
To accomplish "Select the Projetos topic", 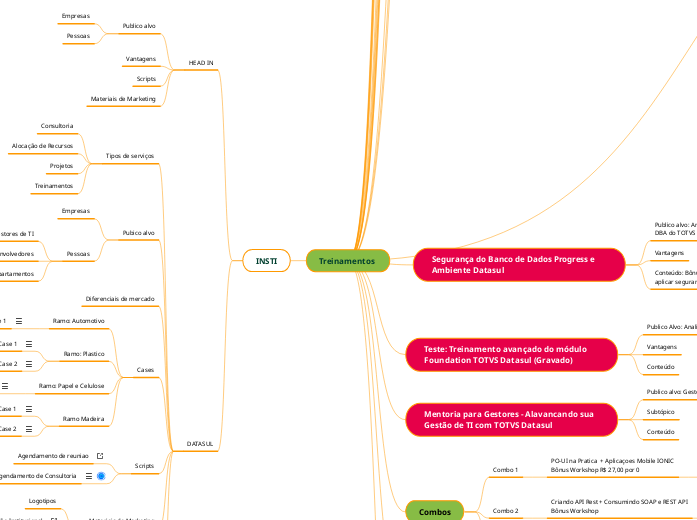I will 61,166.
